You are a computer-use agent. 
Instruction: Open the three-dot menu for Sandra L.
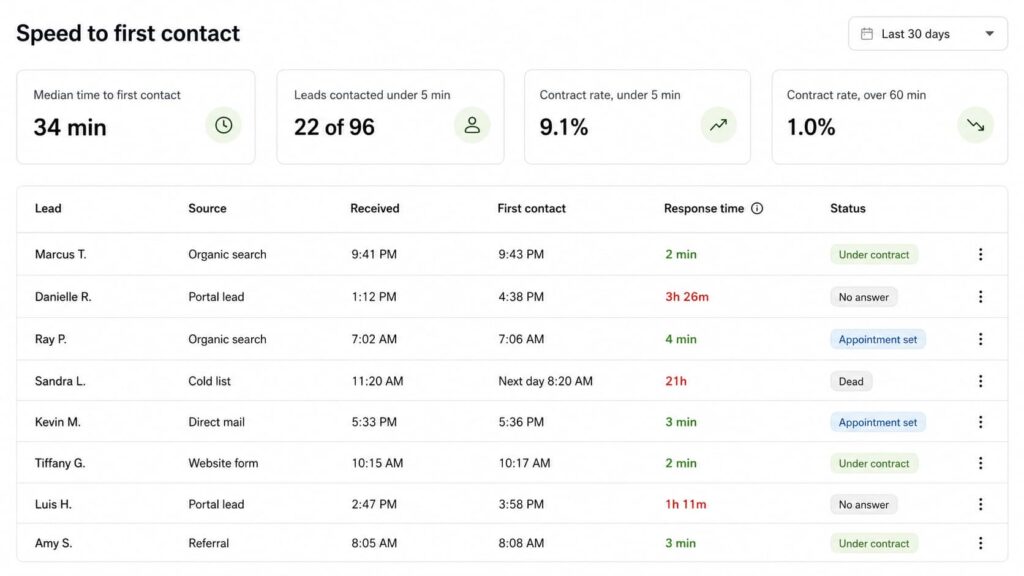point(980,381)
